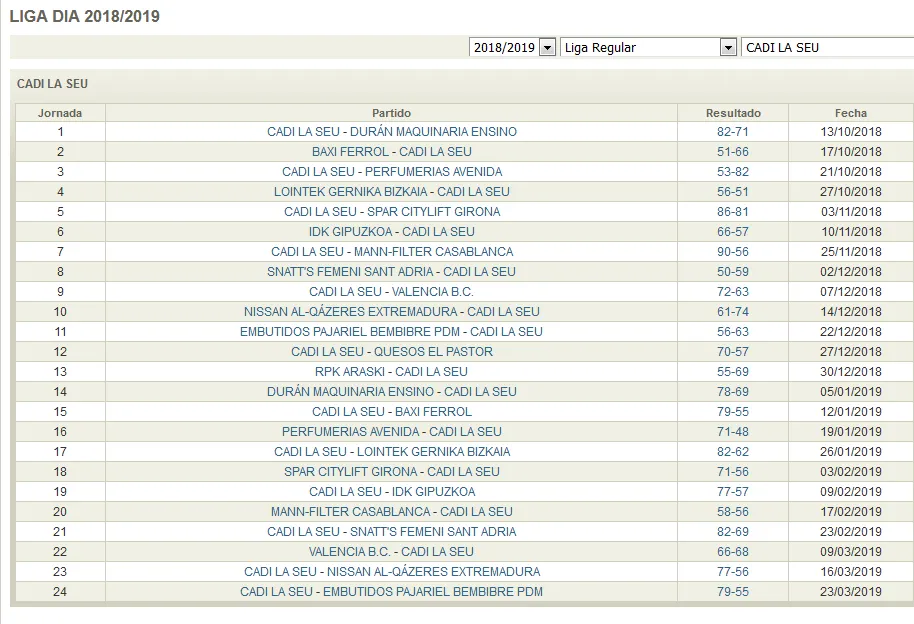This screenshot has width=914, height=624.
Task: Click result 58-56 for jornada 20
Action: click(x=733, y=511)
